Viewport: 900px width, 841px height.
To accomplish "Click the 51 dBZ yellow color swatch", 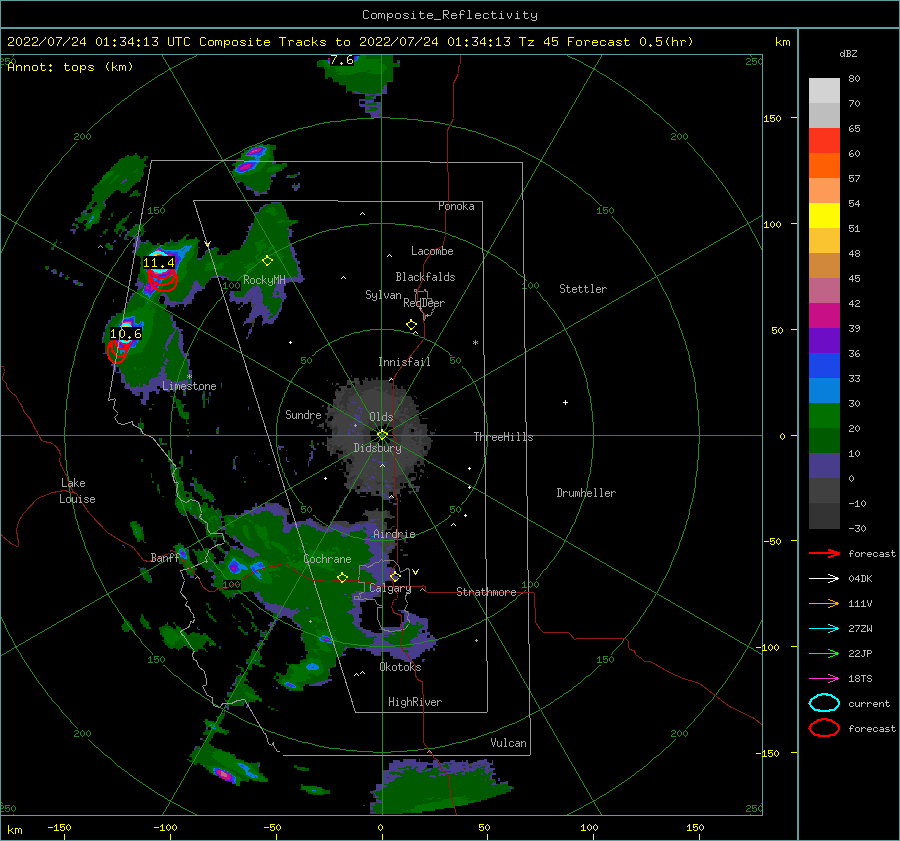I will (x=824, y=215).
